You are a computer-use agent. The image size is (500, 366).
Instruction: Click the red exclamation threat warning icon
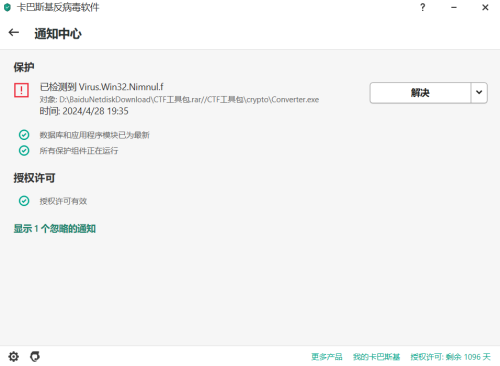(x=21, y=90)
